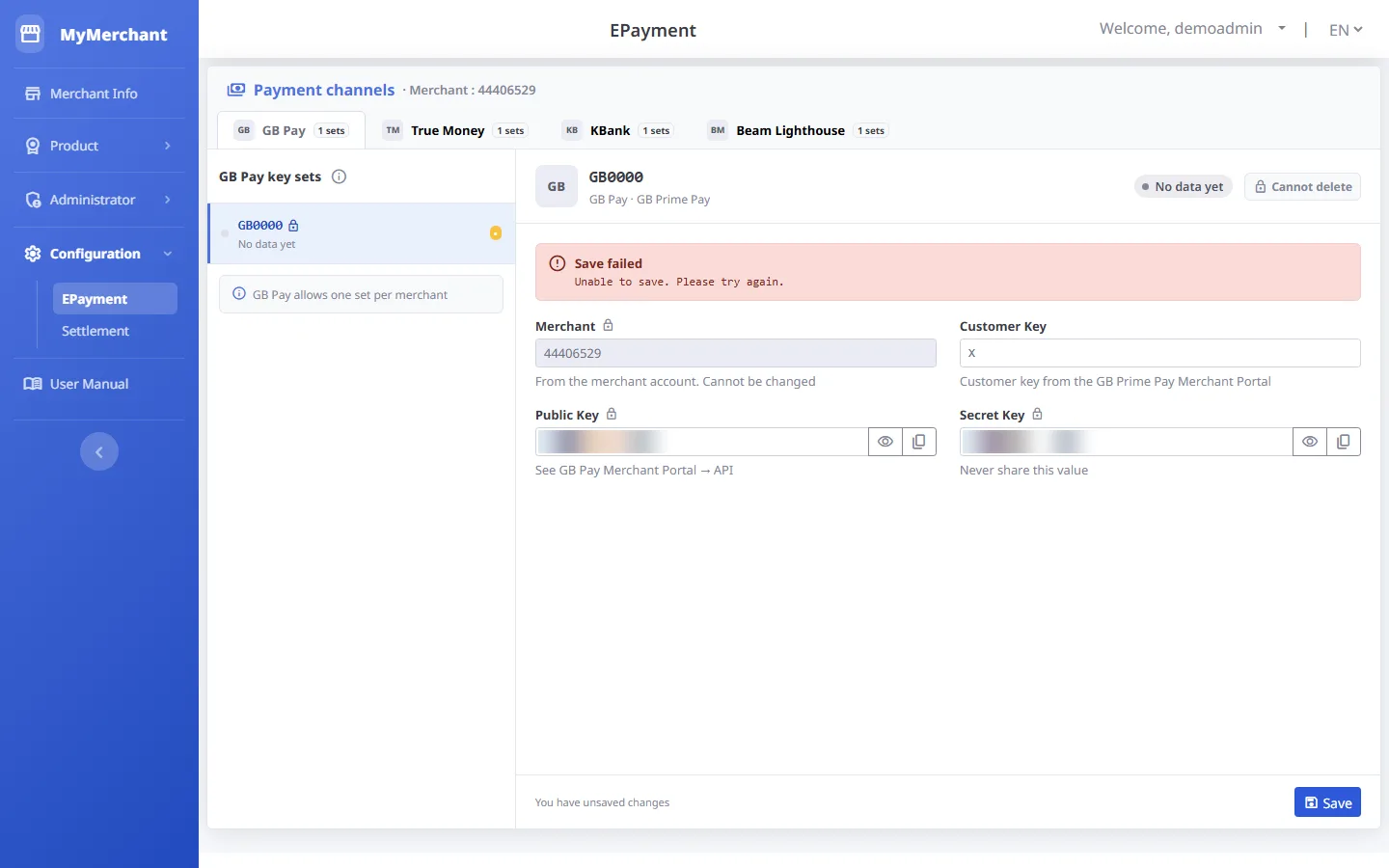Focus the Customer Key input field
Viewport: 1389px width, 868px height.
click(x=1160, y=353)
